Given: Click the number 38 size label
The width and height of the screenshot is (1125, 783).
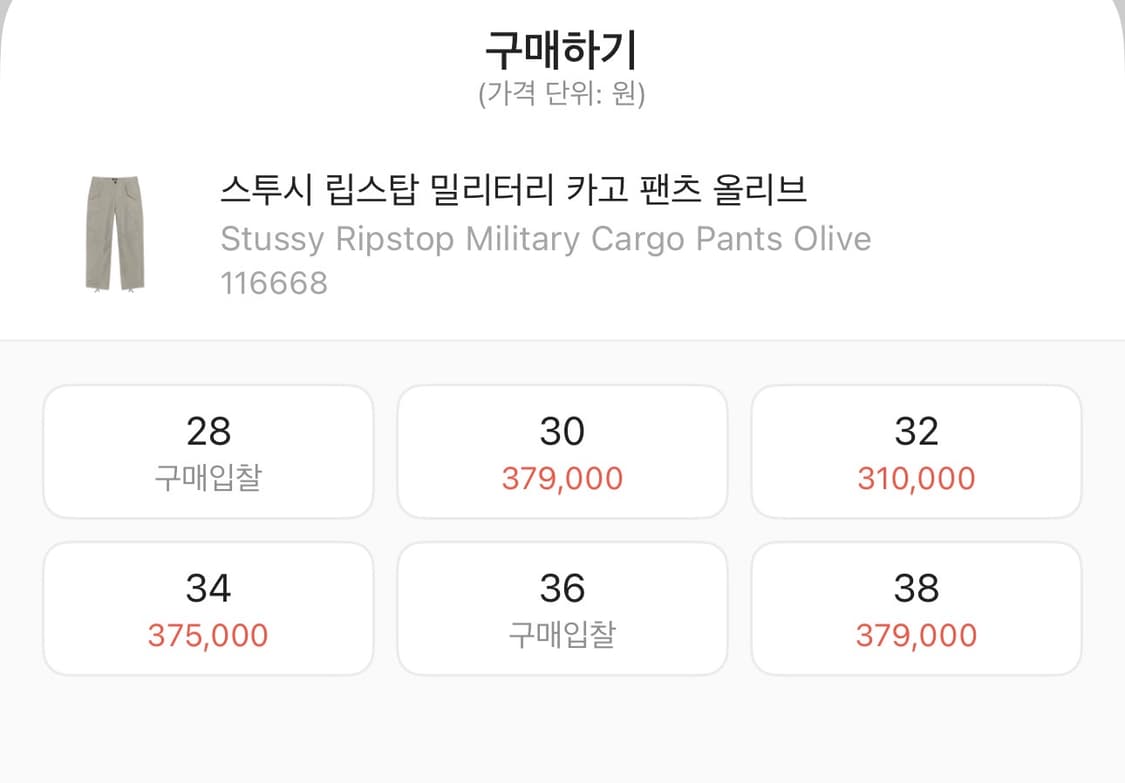Looking at the screenshot, I should [x=916, y=587].
